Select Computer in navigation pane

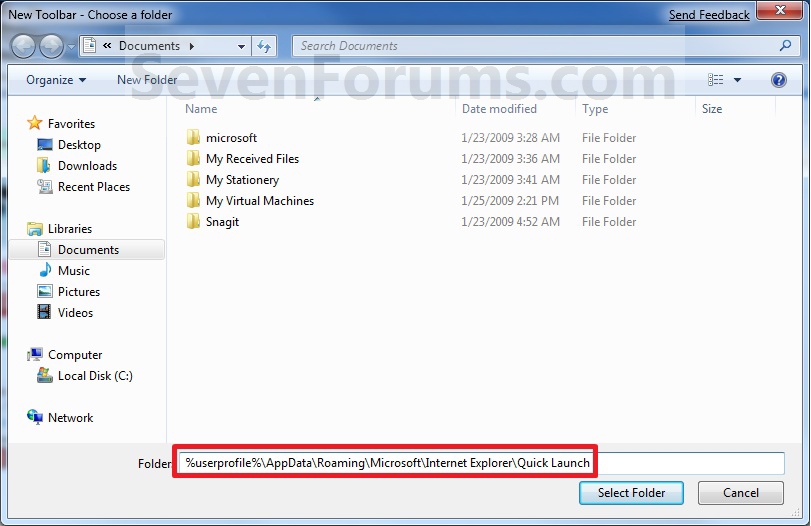pyautogui.click(x=75, y=355)
